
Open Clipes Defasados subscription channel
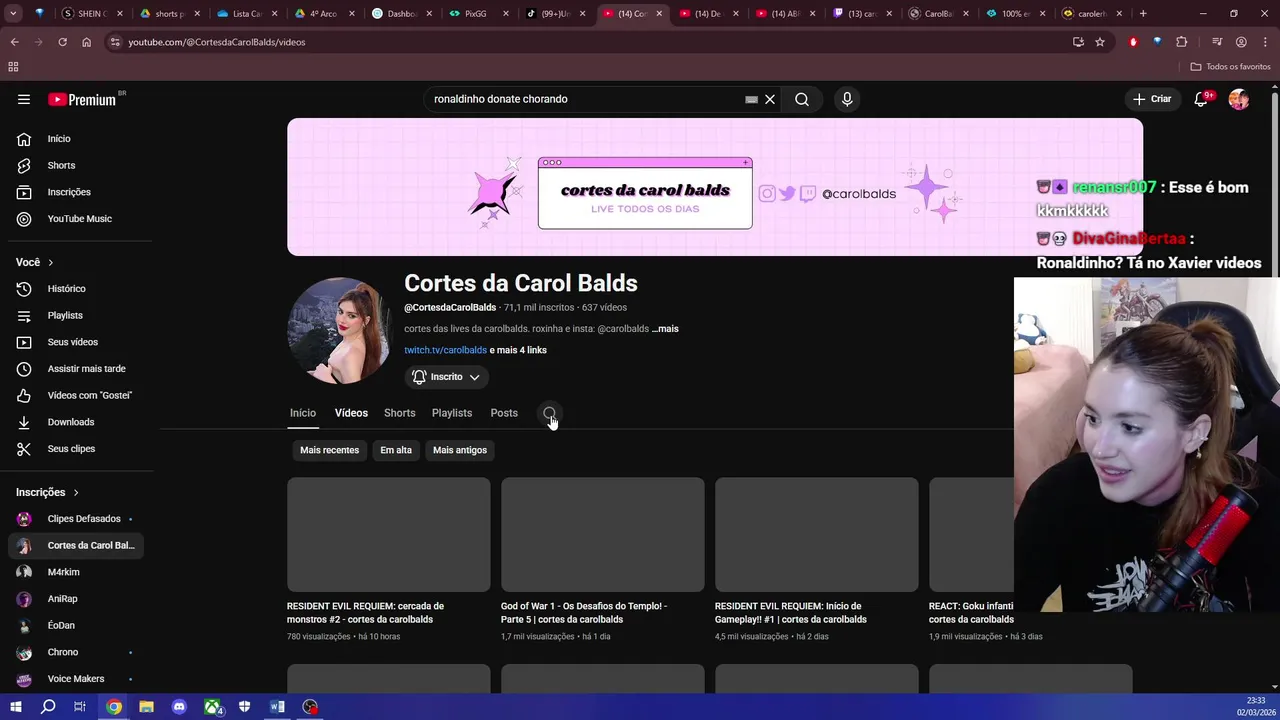tap(76, 519)
